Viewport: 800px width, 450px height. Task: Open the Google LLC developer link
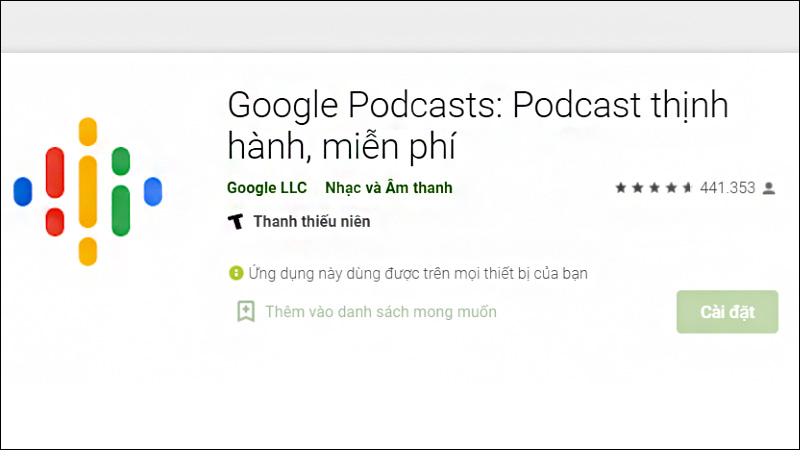(267, 188)
